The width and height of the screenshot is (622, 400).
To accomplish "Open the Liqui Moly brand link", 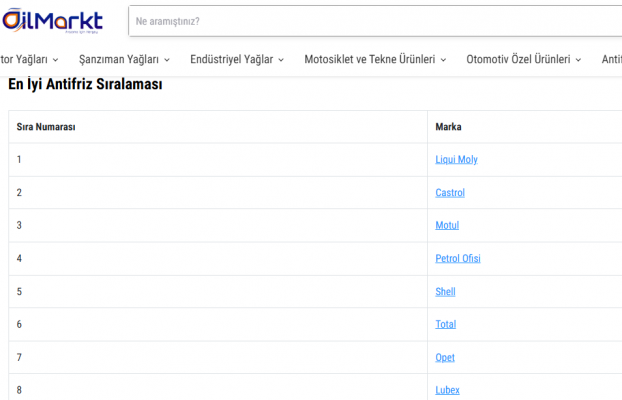I will coord(456,160).
